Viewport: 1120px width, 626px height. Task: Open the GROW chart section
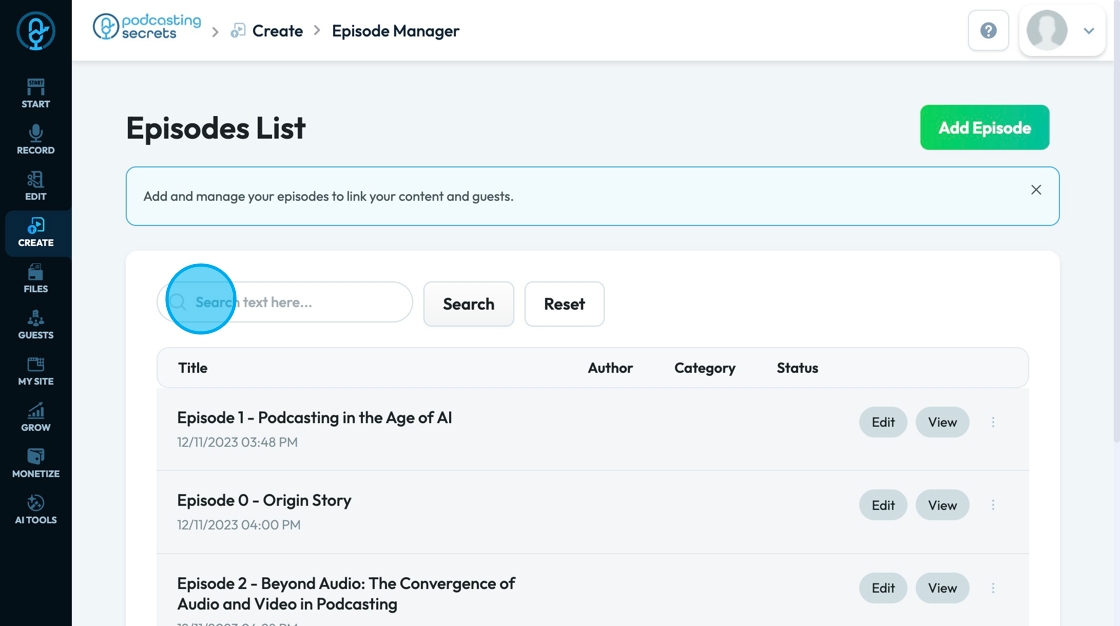(35, 416)
